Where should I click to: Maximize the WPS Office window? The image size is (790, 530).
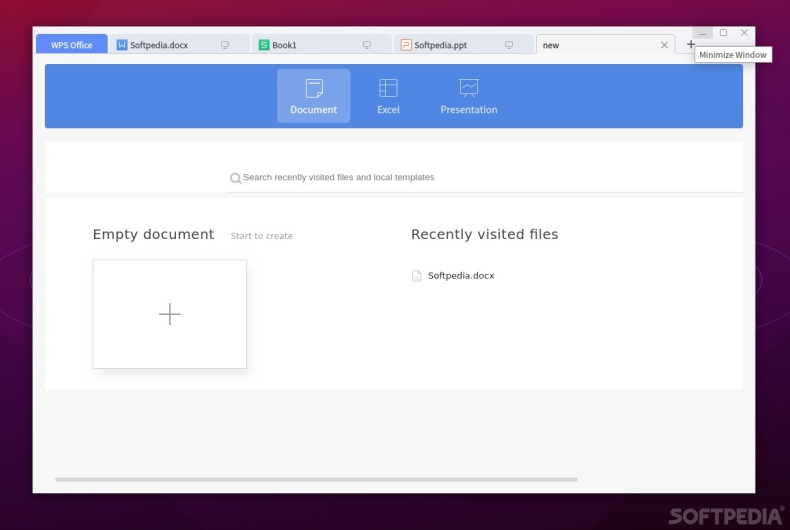[724, 33]
